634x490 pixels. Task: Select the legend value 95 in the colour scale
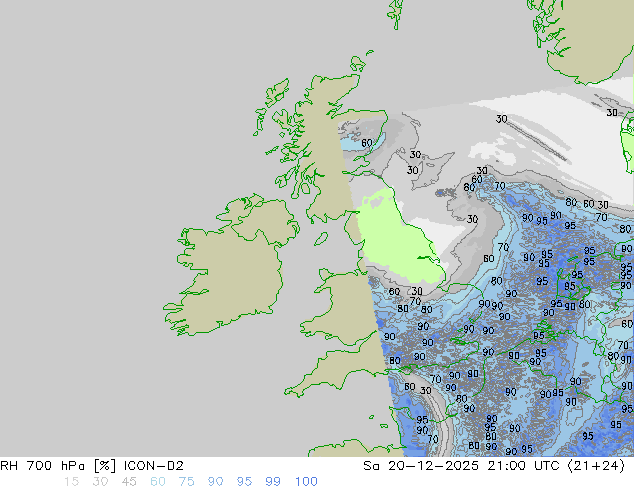coord(244,482)
